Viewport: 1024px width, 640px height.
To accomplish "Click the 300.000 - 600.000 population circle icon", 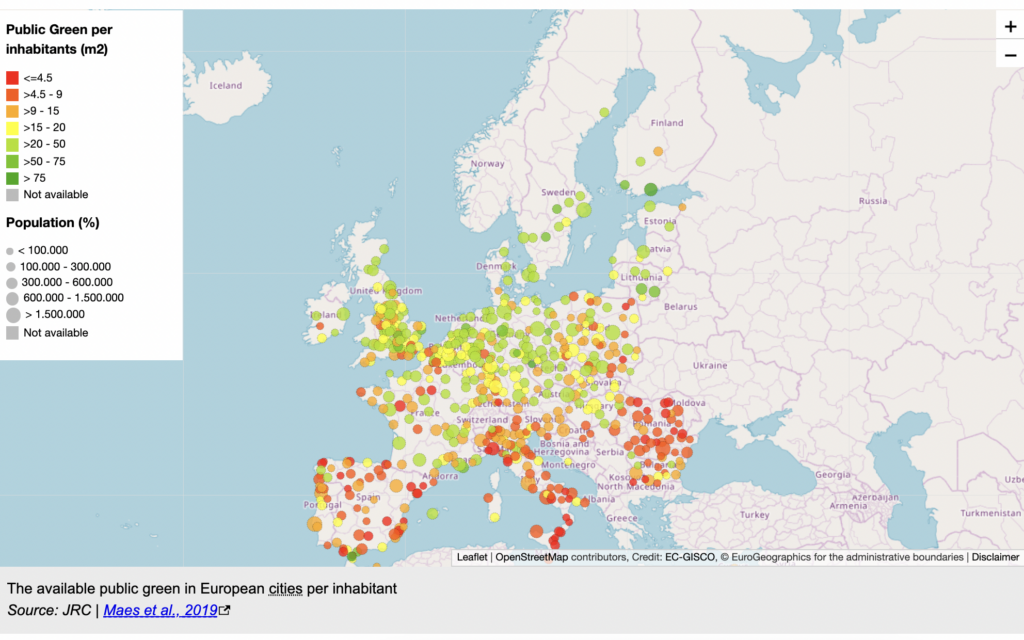I will (x=12, y=283).
